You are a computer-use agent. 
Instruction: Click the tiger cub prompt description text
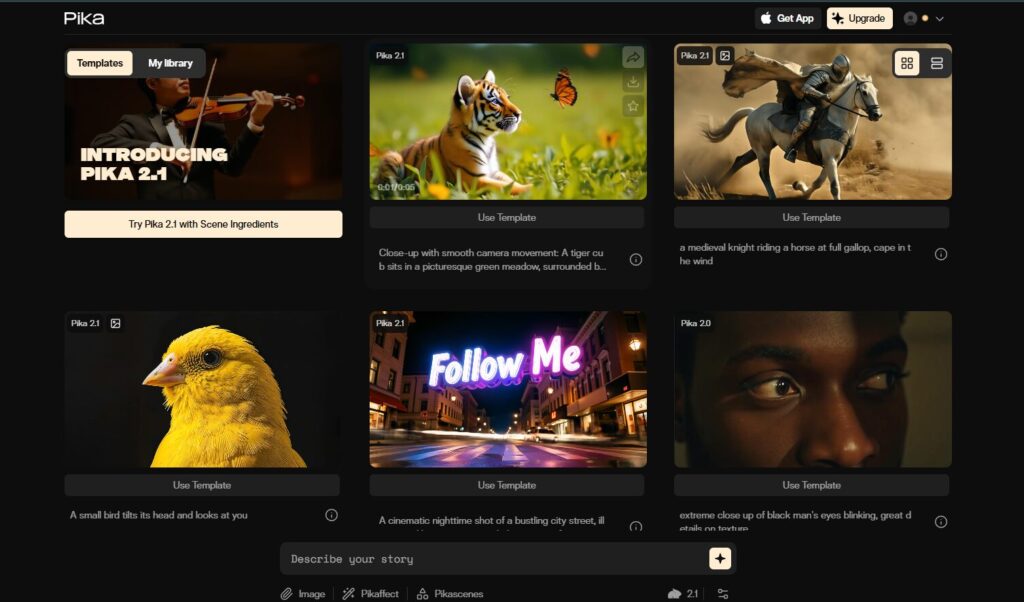click(x=492, y=260)
